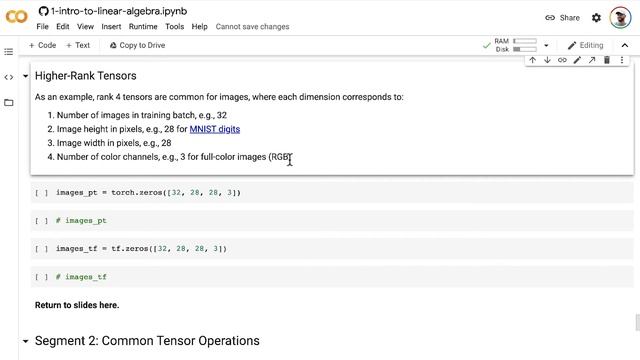Open the Tools menu

pyautogui.click(x=174, y=27)
